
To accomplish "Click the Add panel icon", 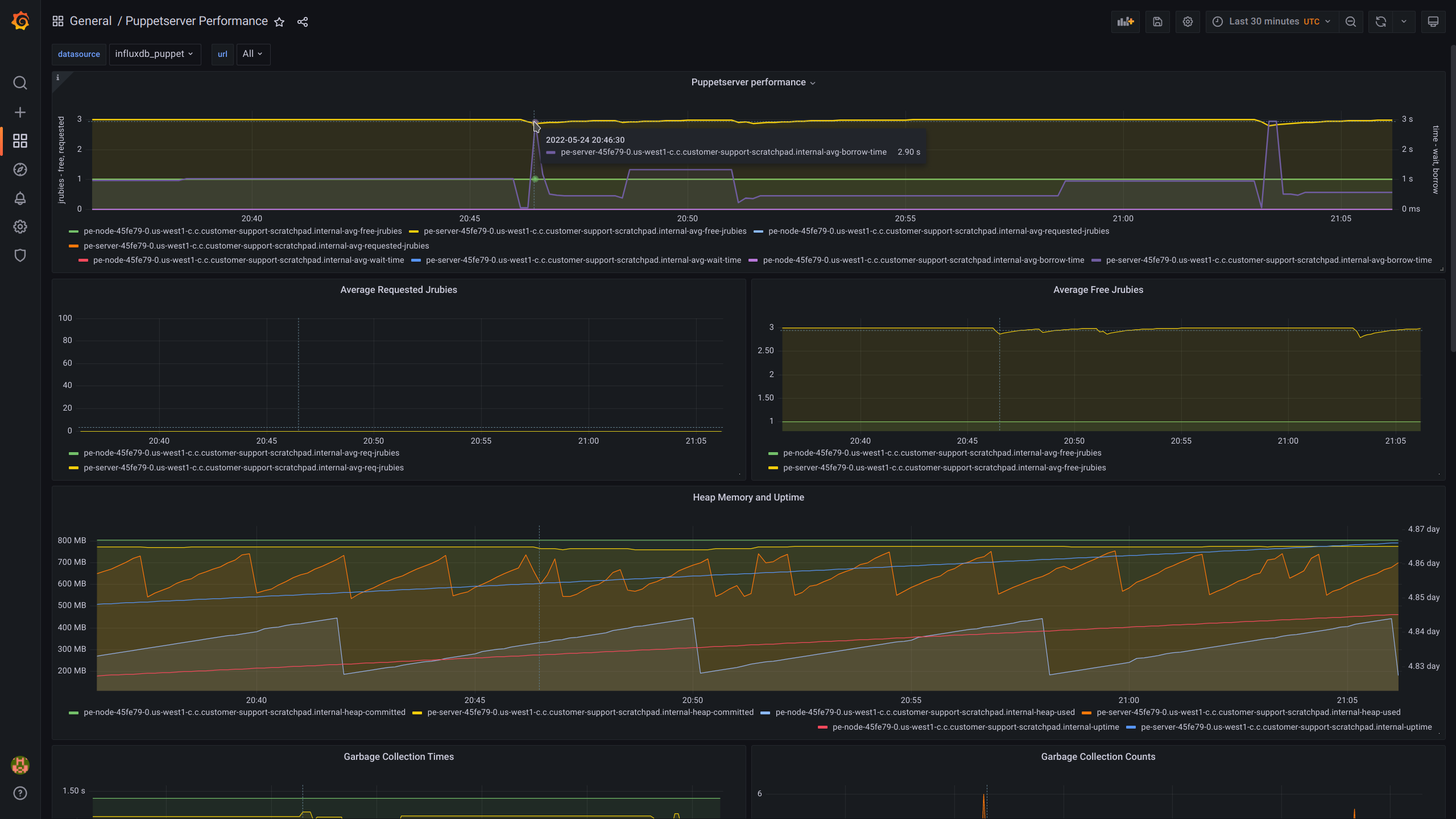I will click(1125, 22).
